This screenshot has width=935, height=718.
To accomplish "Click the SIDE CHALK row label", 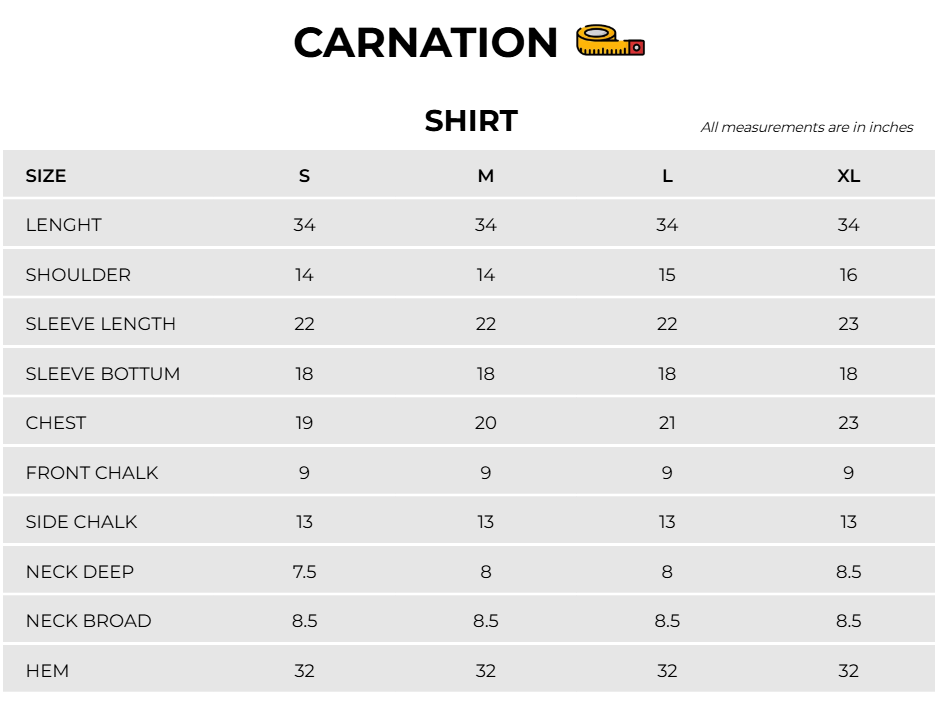I will coord(82,522).
